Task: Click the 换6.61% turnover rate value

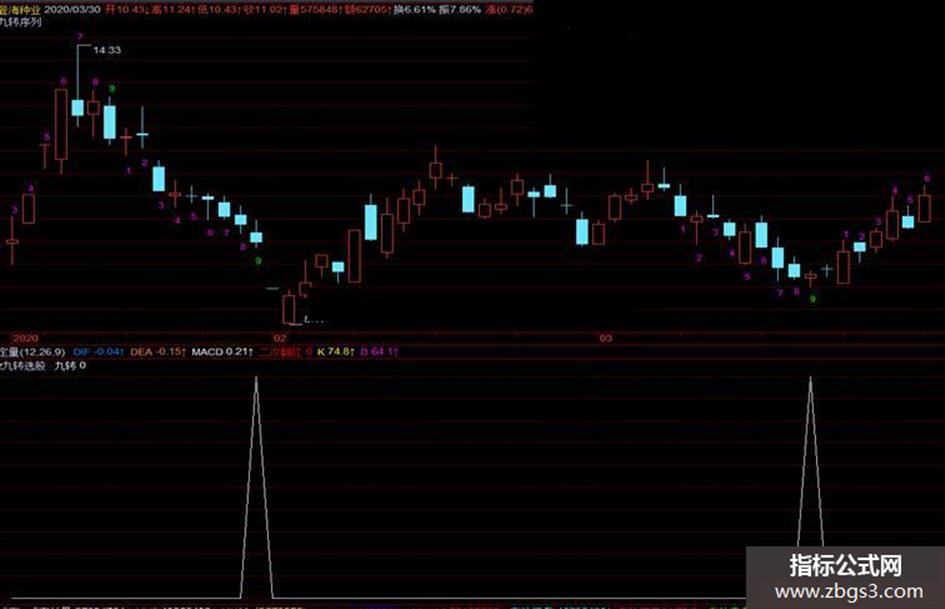Action: 415,10
